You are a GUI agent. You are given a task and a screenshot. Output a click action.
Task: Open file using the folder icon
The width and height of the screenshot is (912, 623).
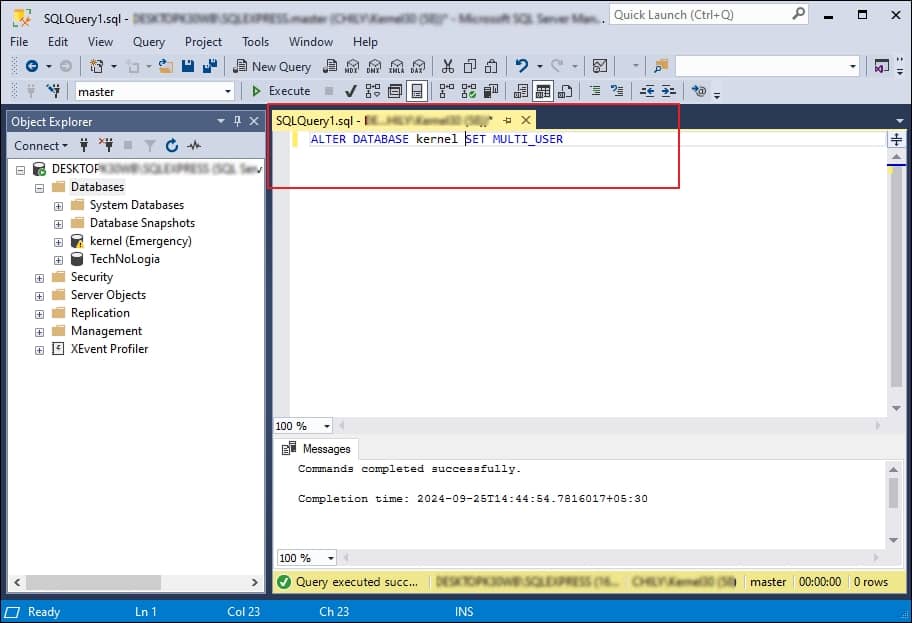click(x=166, y=66)
